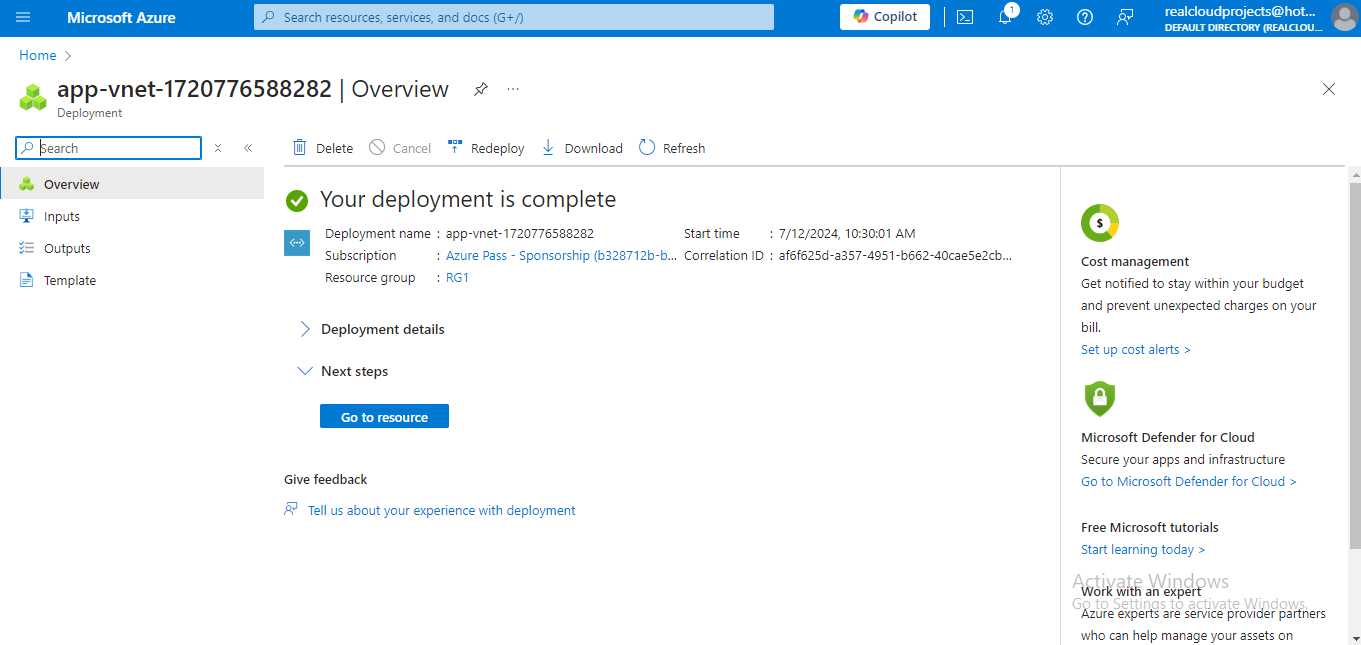Click the vertical scrollbar on the right
This screenshot has height=645, width=1361.
(x=1355, y=365)
